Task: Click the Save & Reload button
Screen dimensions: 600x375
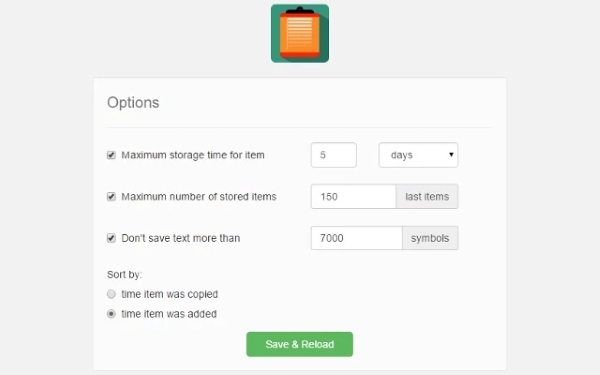Action: pos(300,344)
